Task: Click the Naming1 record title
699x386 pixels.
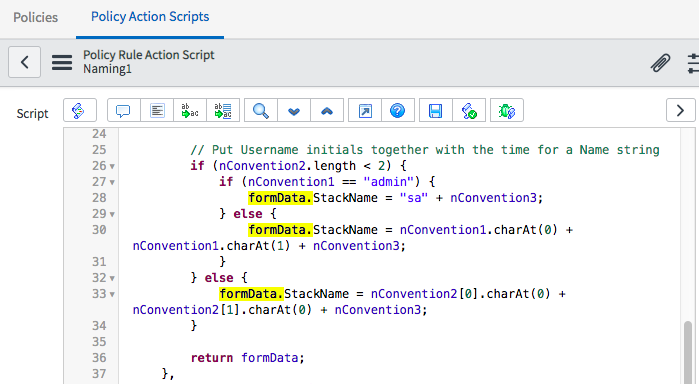Action: coord(107,69)
